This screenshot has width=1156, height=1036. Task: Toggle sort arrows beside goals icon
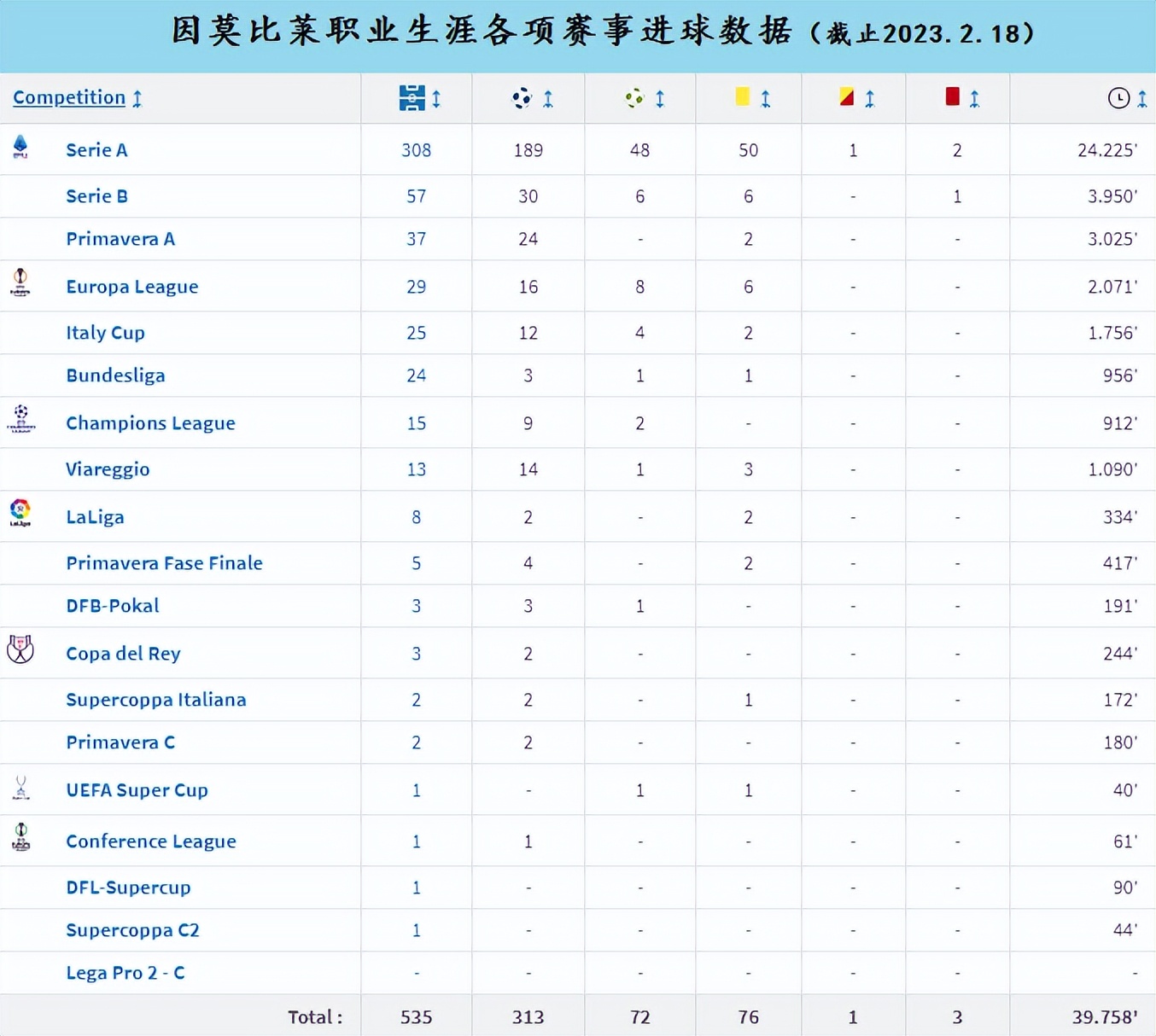[x=548, y=99]
